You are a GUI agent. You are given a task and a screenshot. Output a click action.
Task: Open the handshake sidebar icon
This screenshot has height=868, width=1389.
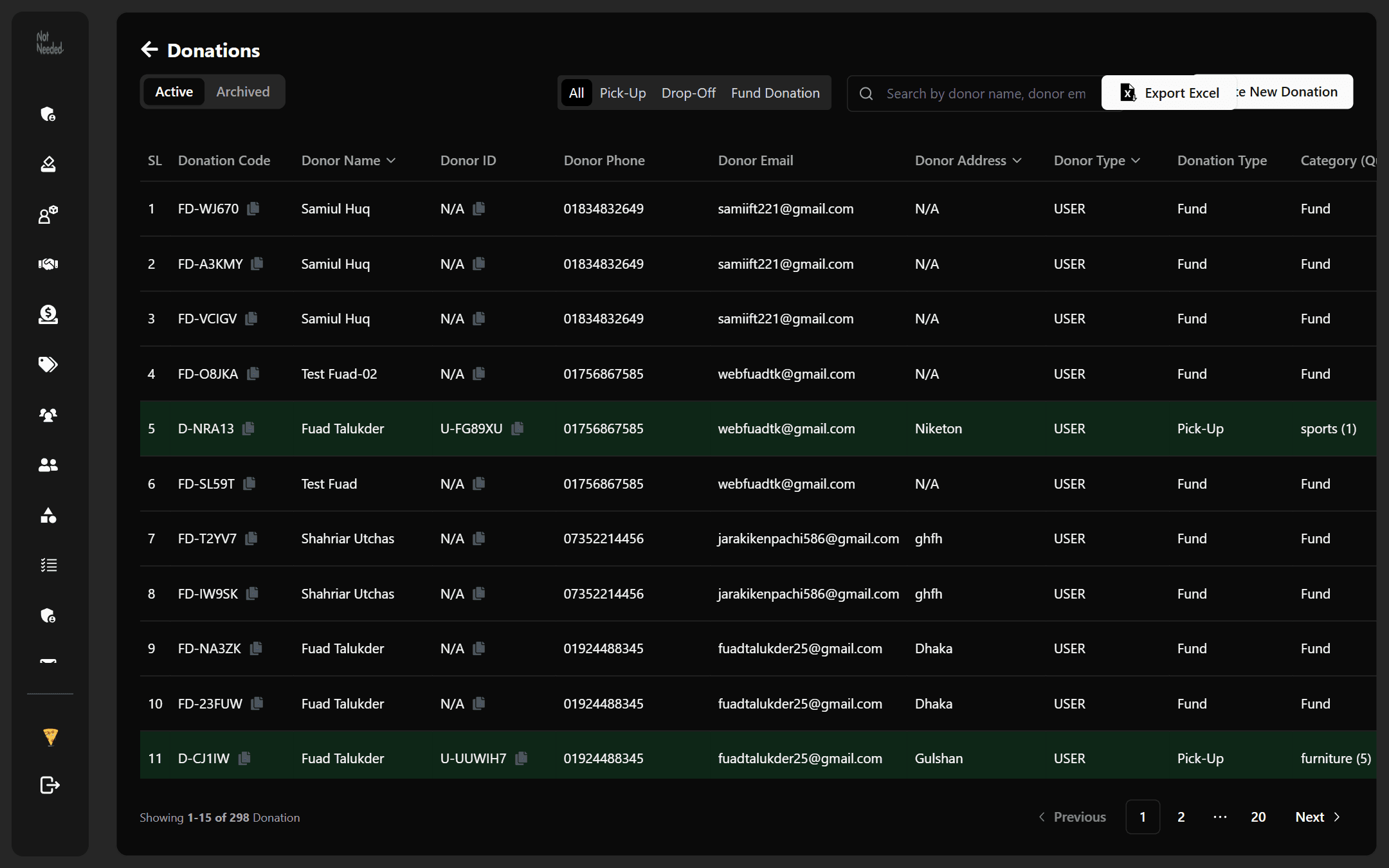pos(48,264)
